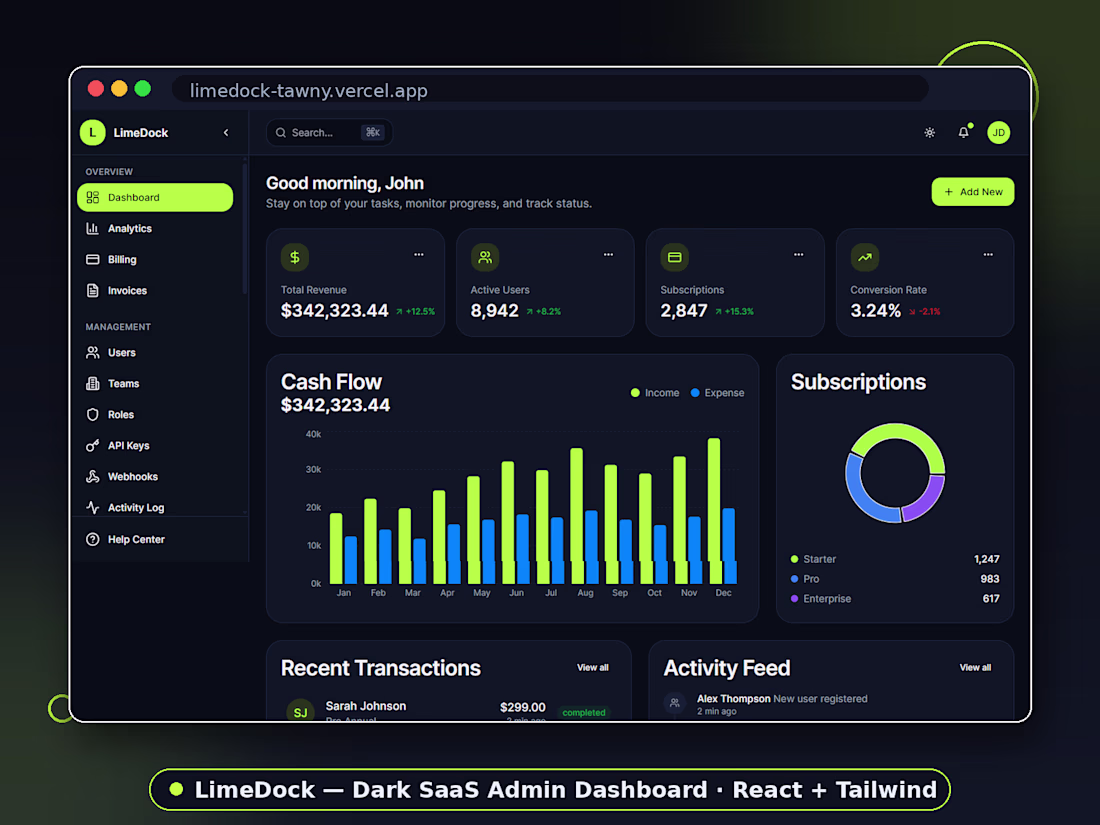The width and height of the screenshot is (1100, 825).
Task: Click the Roles shield icon
Action: click(x=93, y=415)
